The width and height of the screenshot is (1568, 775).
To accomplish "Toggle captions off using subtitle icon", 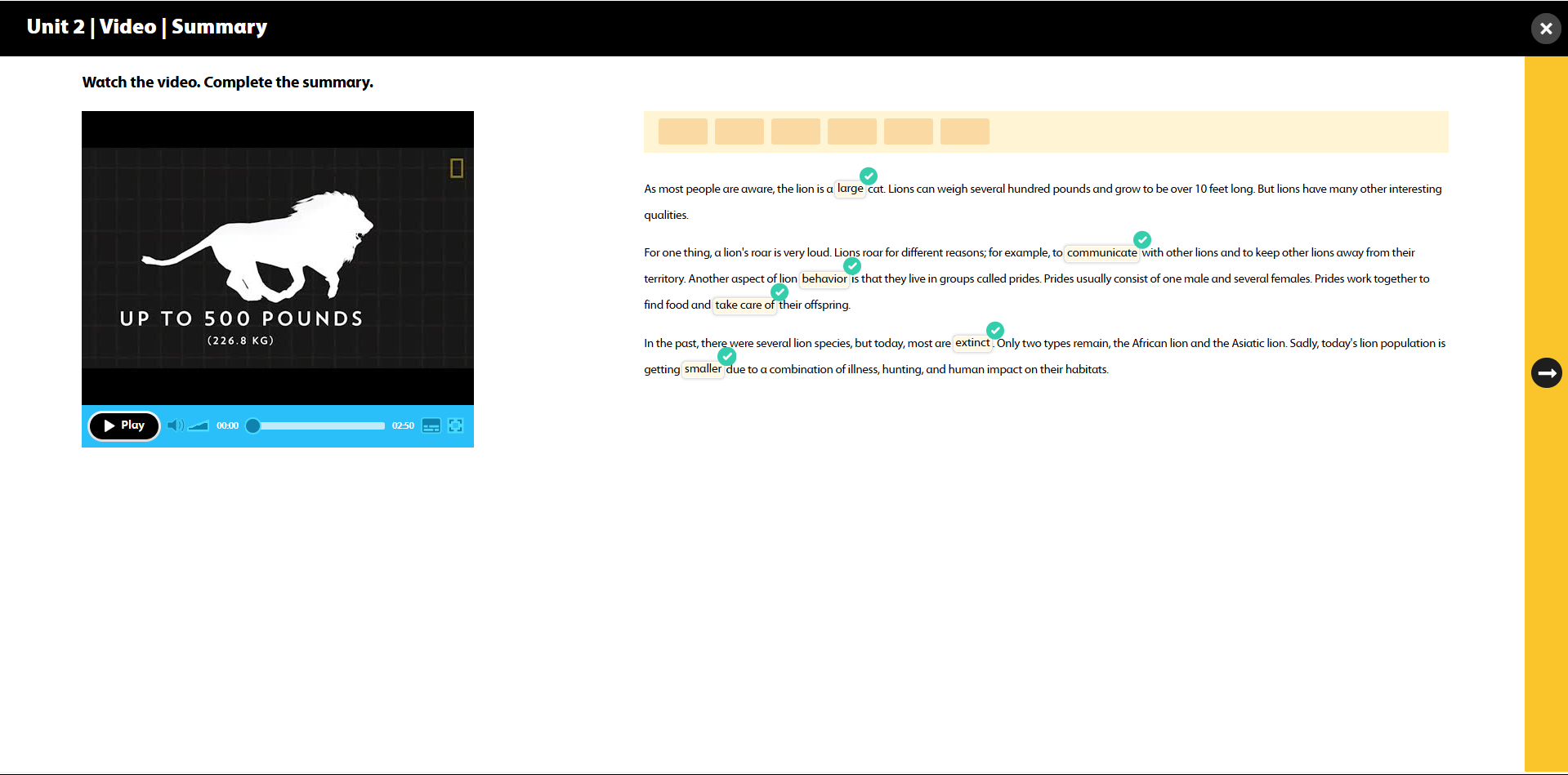I will 431,425.
